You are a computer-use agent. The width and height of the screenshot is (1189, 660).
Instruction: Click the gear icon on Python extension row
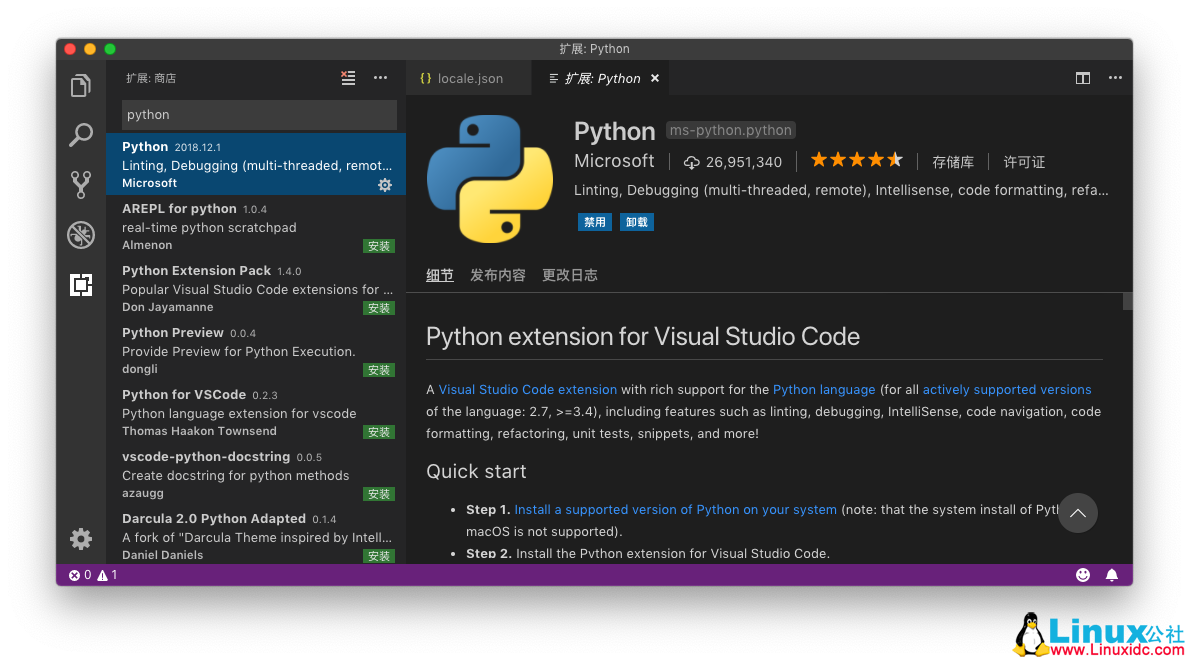[x=385, y=185]
